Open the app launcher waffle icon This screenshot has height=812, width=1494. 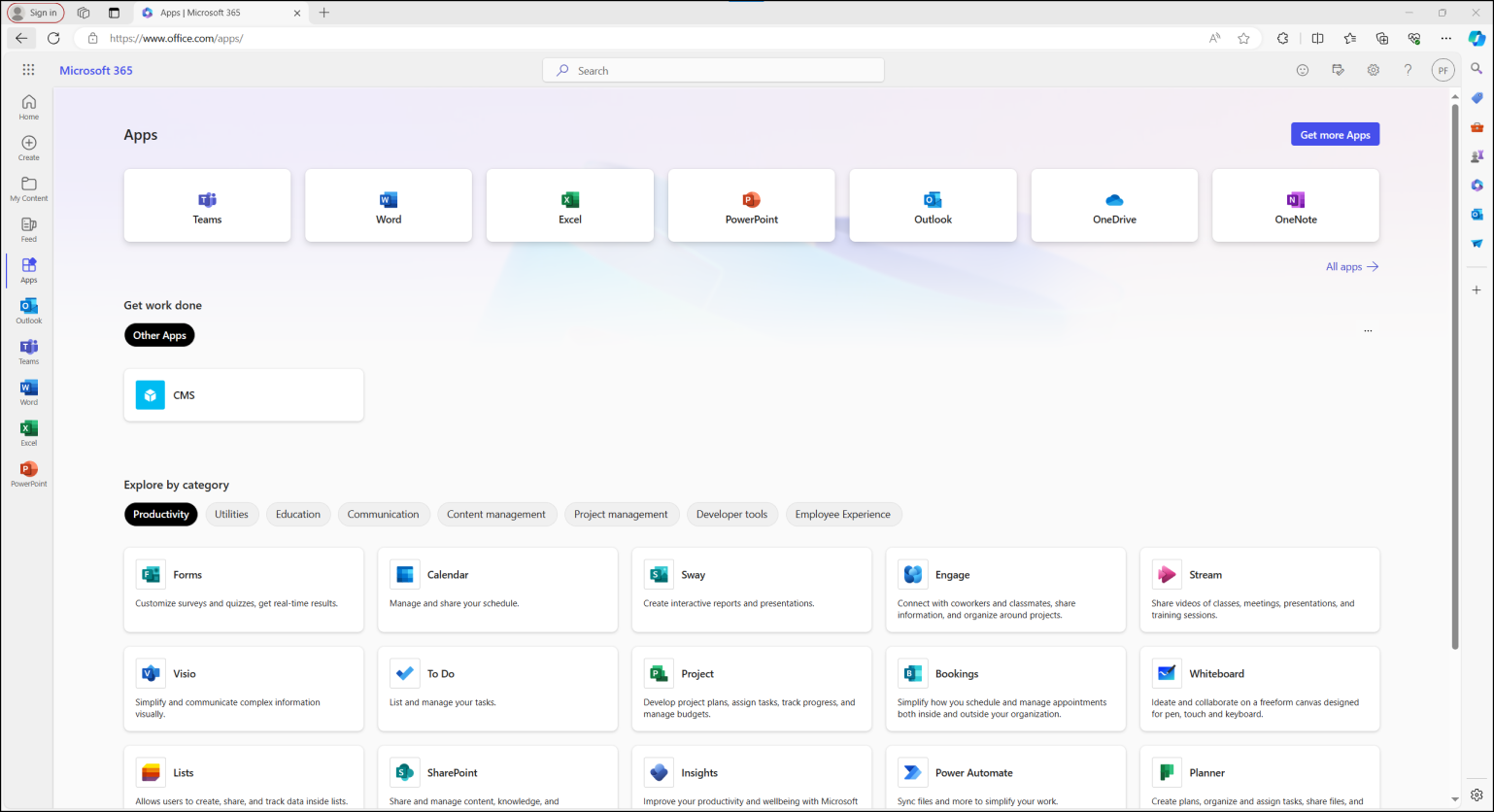click(28, 70)
